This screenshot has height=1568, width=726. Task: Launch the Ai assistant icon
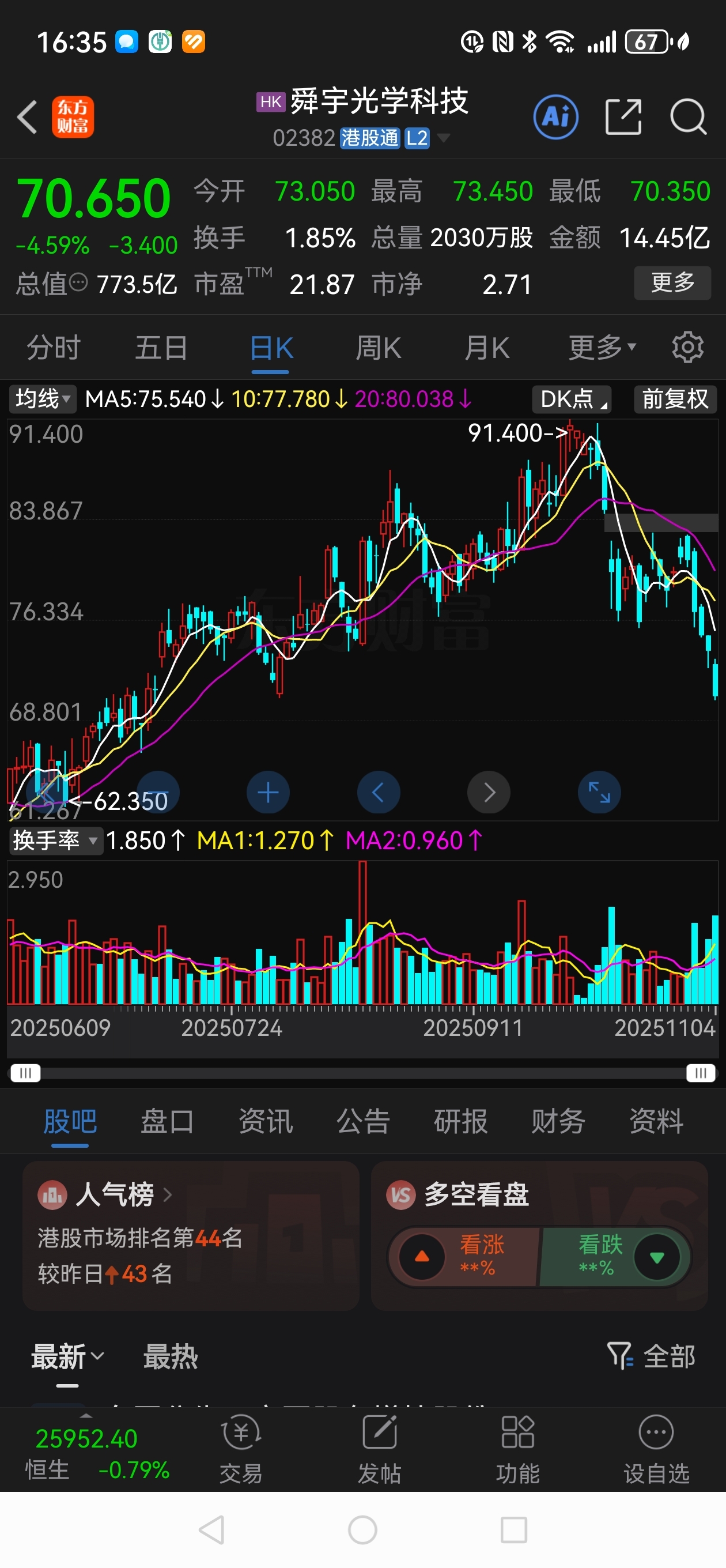pyautogui.click(x=555, y=117)
